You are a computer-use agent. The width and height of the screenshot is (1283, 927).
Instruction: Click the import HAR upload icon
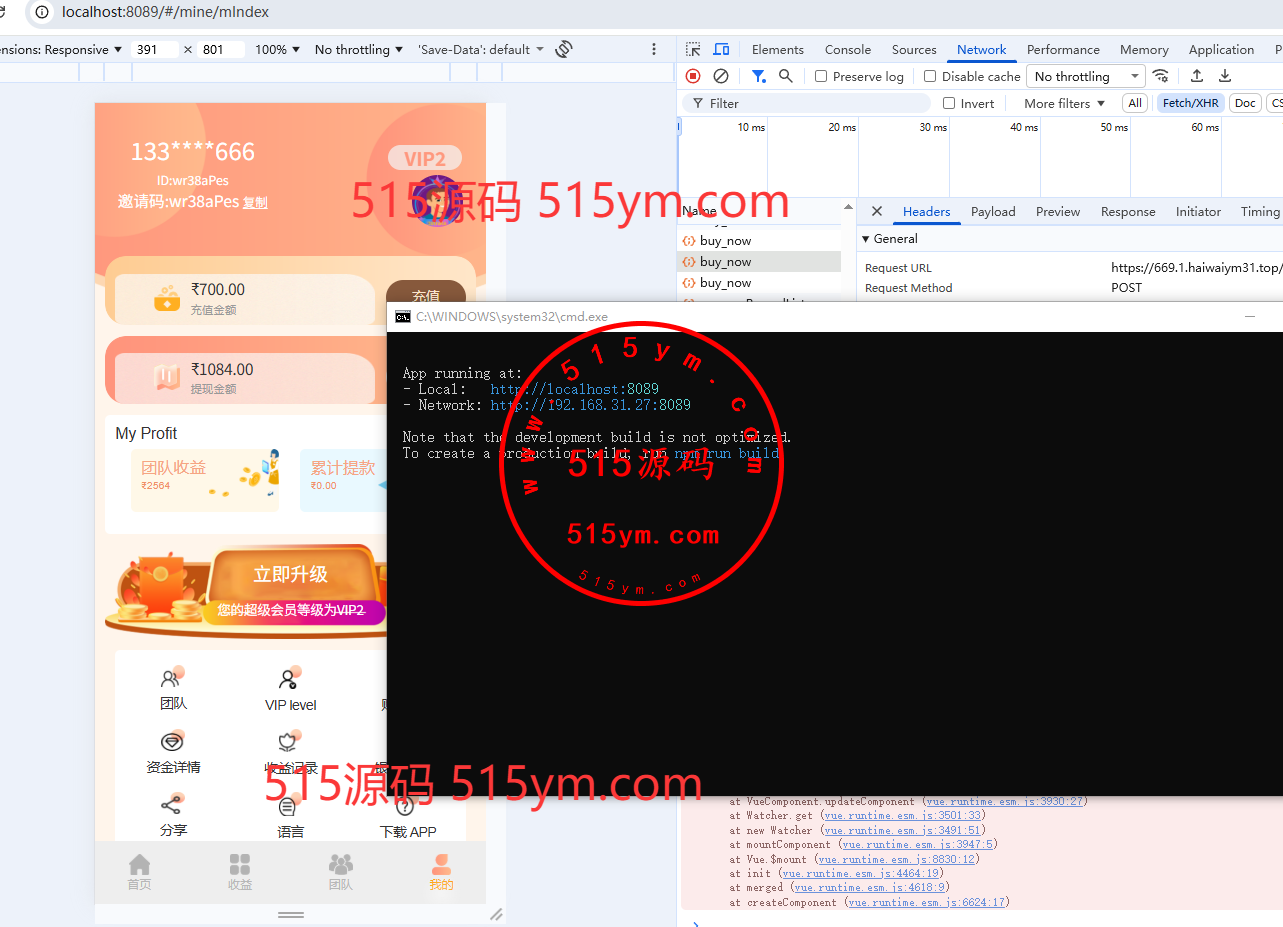(1196, 76)
